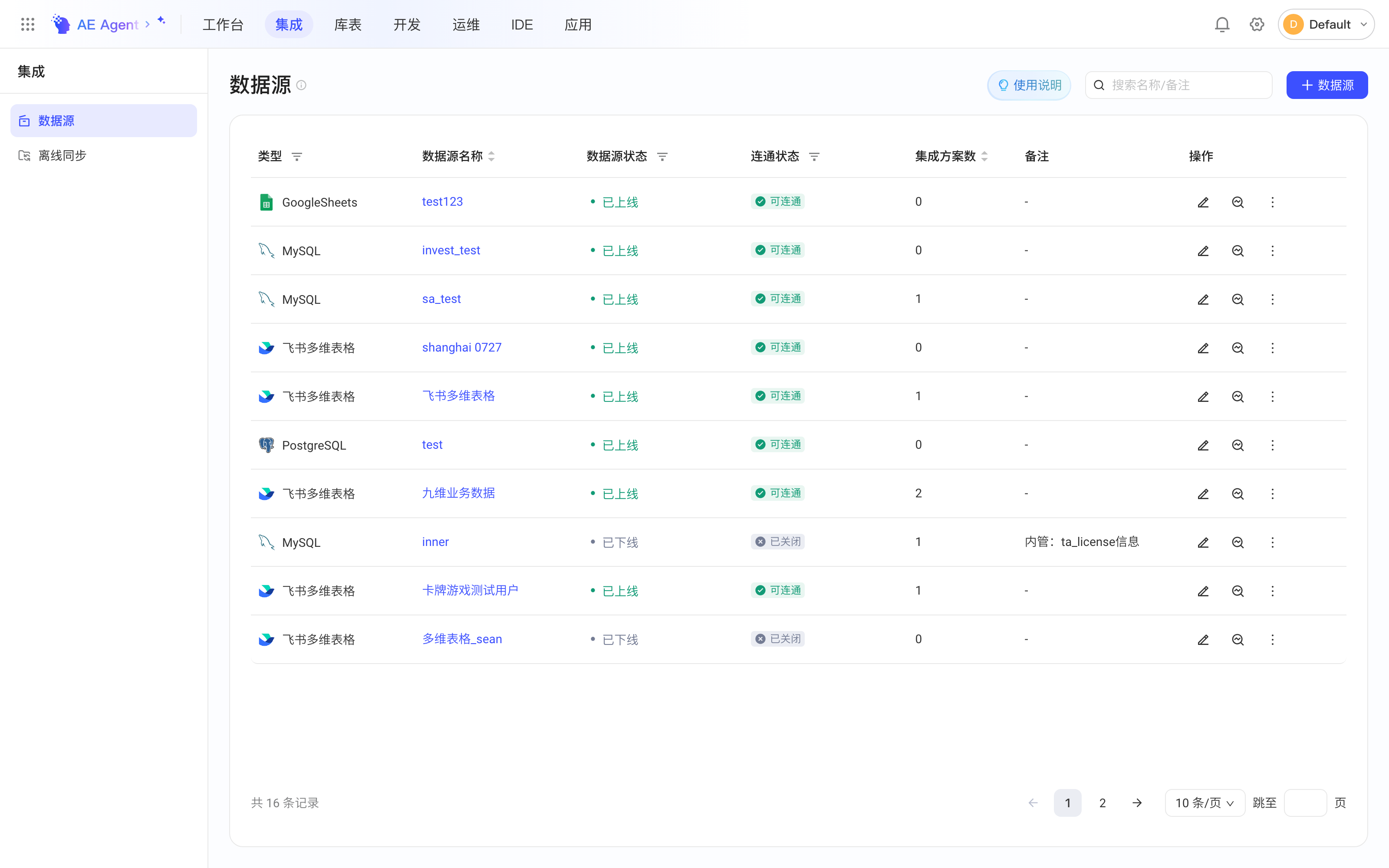The width and height of the screenshot is (1389, 868).
Task: Open the IDE tab
Action: click(x=522, y=25)
